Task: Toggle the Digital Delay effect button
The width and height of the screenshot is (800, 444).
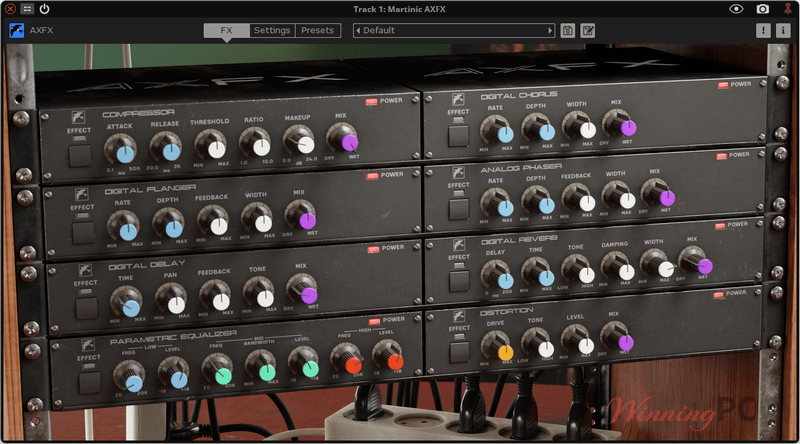Action: tap(86, 308)
